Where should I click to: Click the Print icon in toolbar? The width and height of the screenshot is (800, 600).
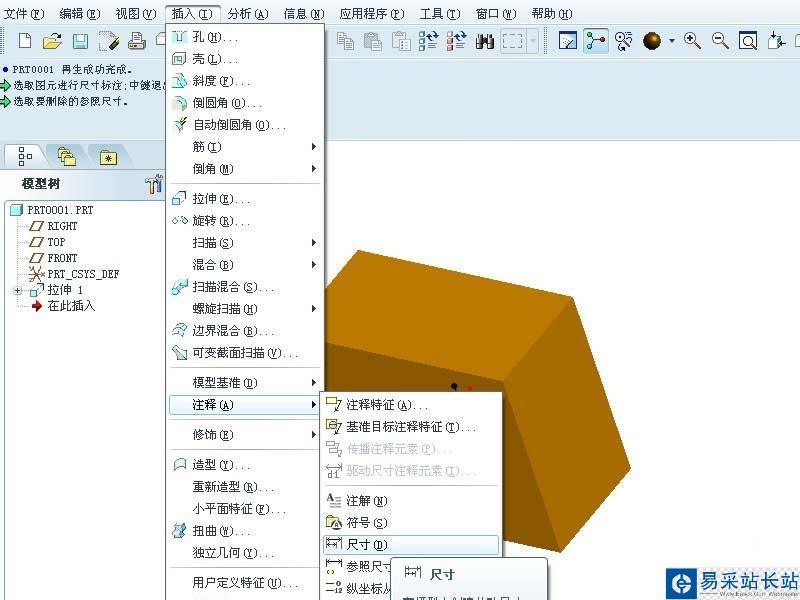pyautogui.click(x=137, y=41)
